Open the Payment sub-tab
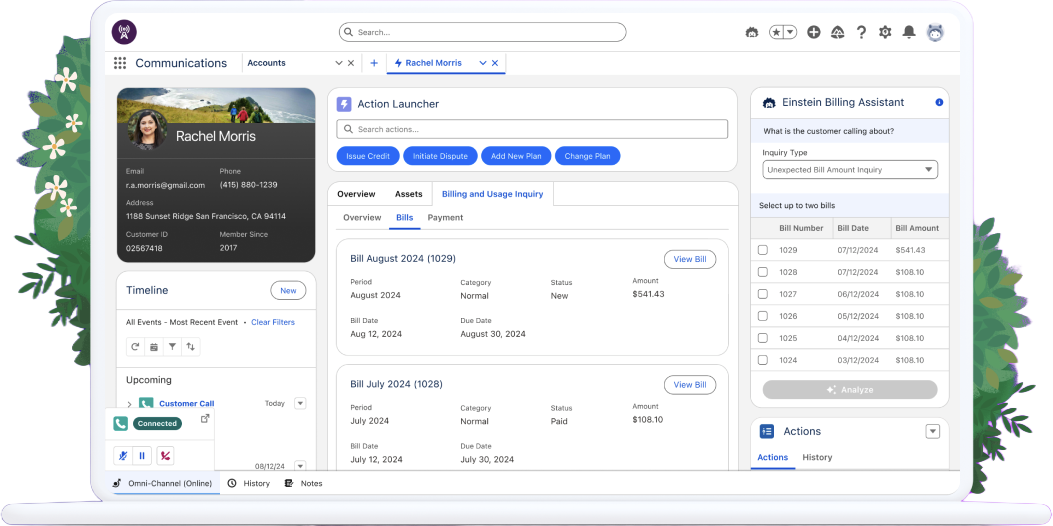This screenshot has height=526, width=1053. point(445,218)
